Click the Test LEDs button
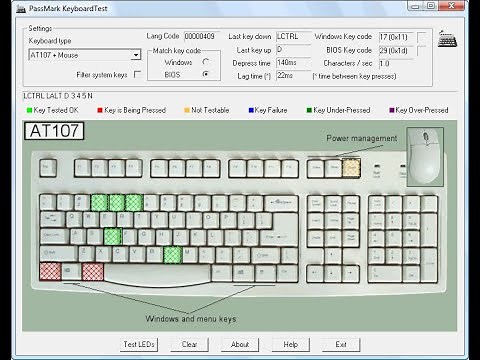The width and height of the screenshot is (480, 360). 139,344
